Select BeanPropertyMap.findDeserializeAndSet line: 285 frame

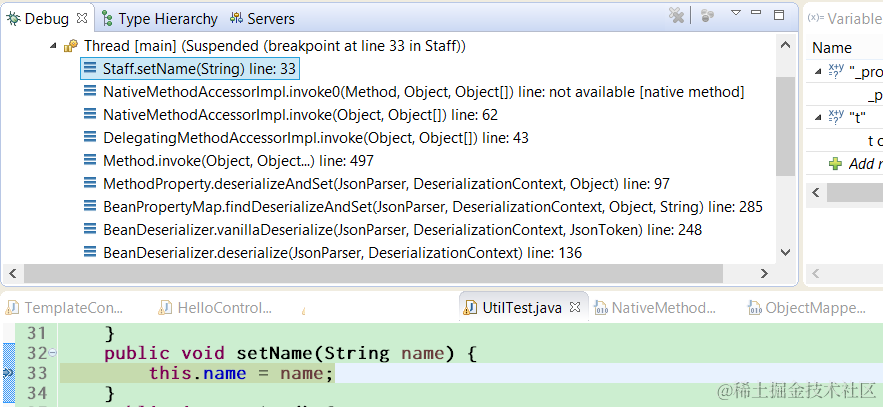[x=432, y=207]
